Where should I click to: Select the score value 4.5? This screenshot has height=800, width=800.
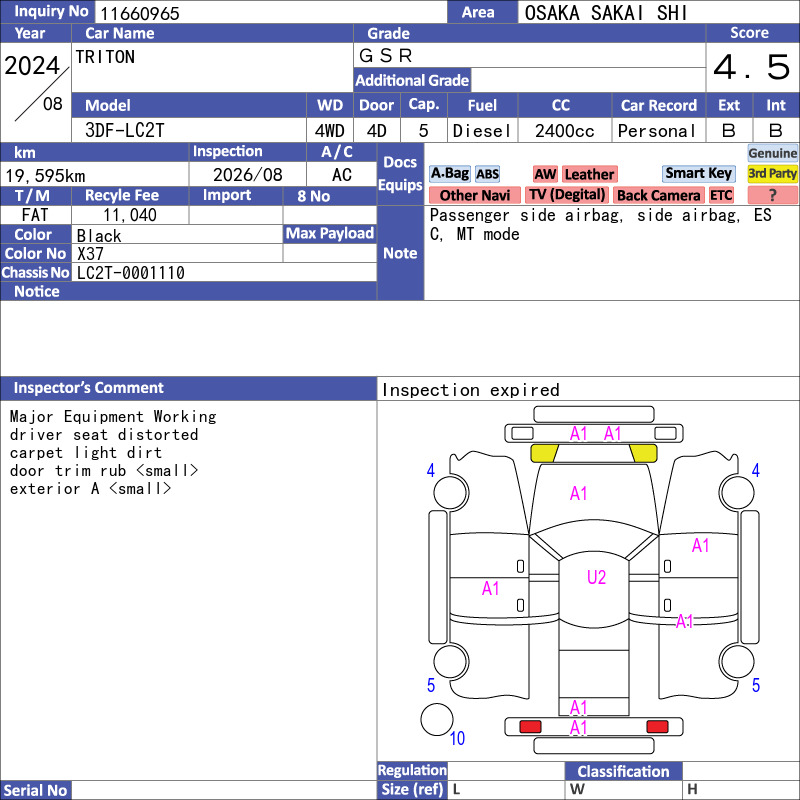click(x=751, y=67)
